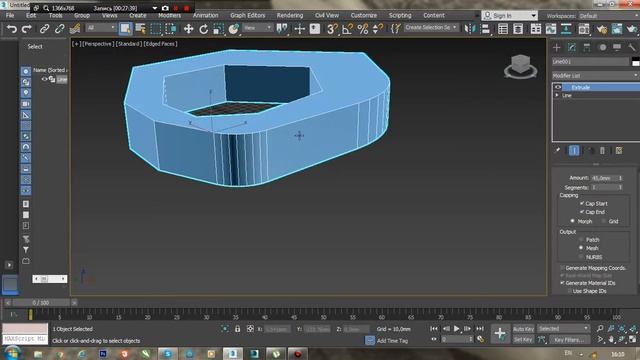The image size is (640, 360).
Task: Open the Rendering menu
Action: point(290,16)
